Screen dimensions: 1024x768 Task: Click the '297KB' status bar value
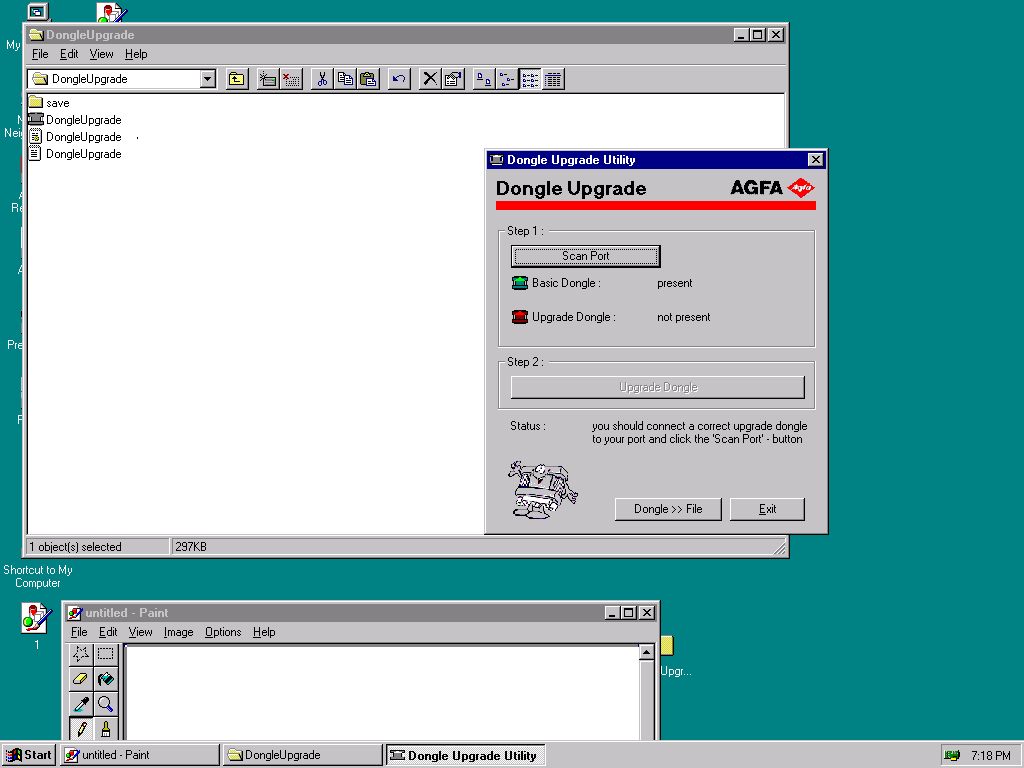point(191,547)
